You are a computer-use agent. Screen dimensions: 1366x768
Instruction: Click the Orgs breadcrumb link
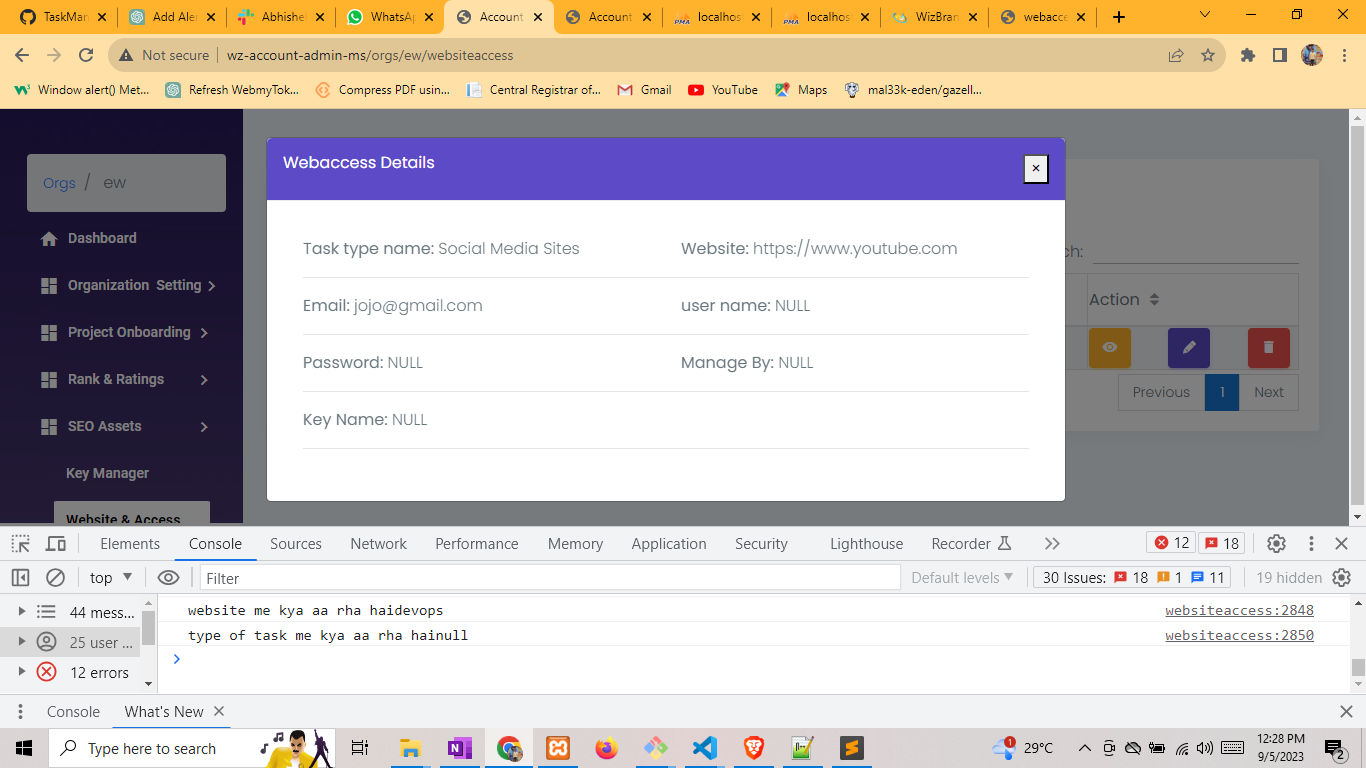tap(59, 183)
